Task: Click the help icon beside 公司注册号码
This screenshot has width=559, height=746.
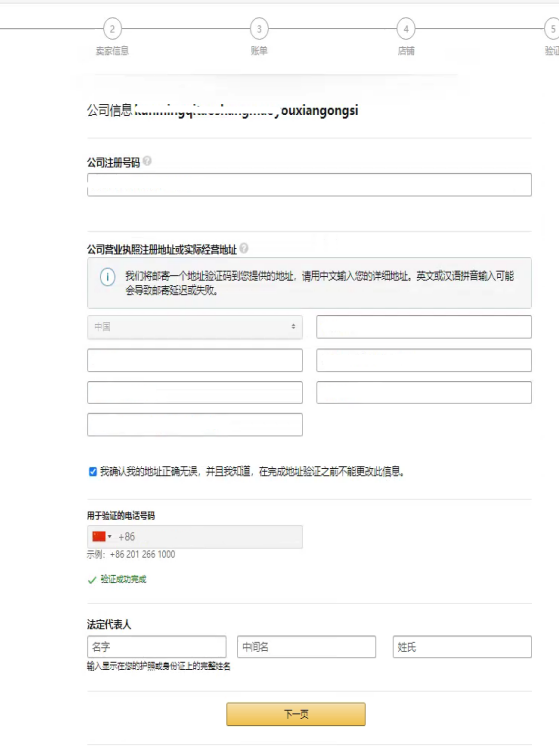Action: [147, 161]
